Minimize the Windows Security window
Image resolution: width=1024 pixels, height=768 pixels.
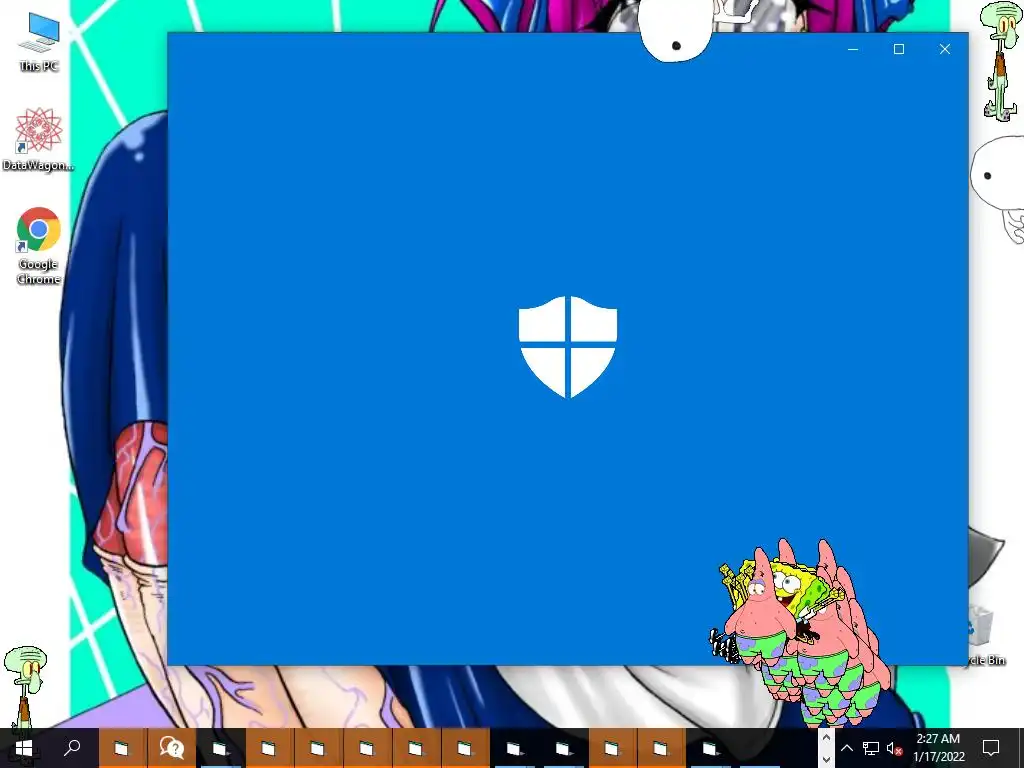tap(853, 50)
